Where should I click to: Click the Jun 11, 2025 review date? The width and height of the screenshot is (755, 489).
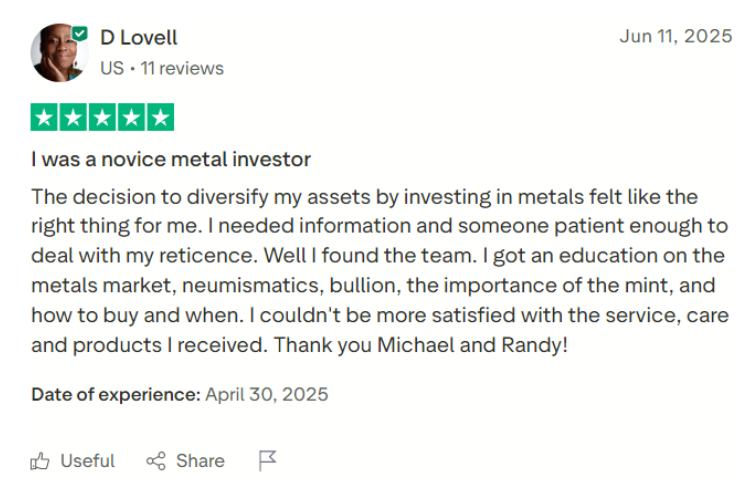(x=676, y=36)
